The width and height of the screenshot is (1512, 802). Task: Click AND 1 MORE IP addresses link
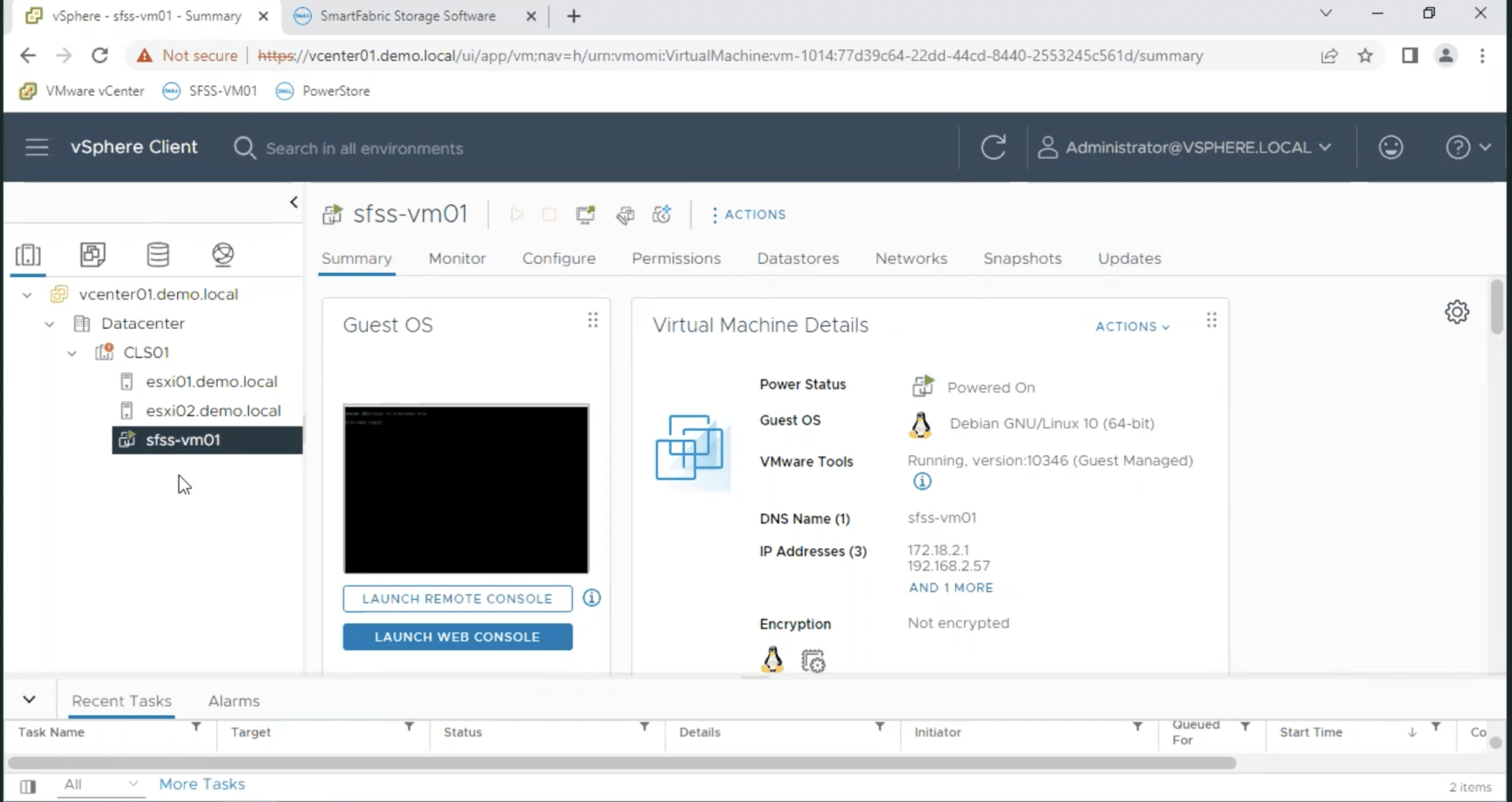pyautogui.click(x=951, y=588)
